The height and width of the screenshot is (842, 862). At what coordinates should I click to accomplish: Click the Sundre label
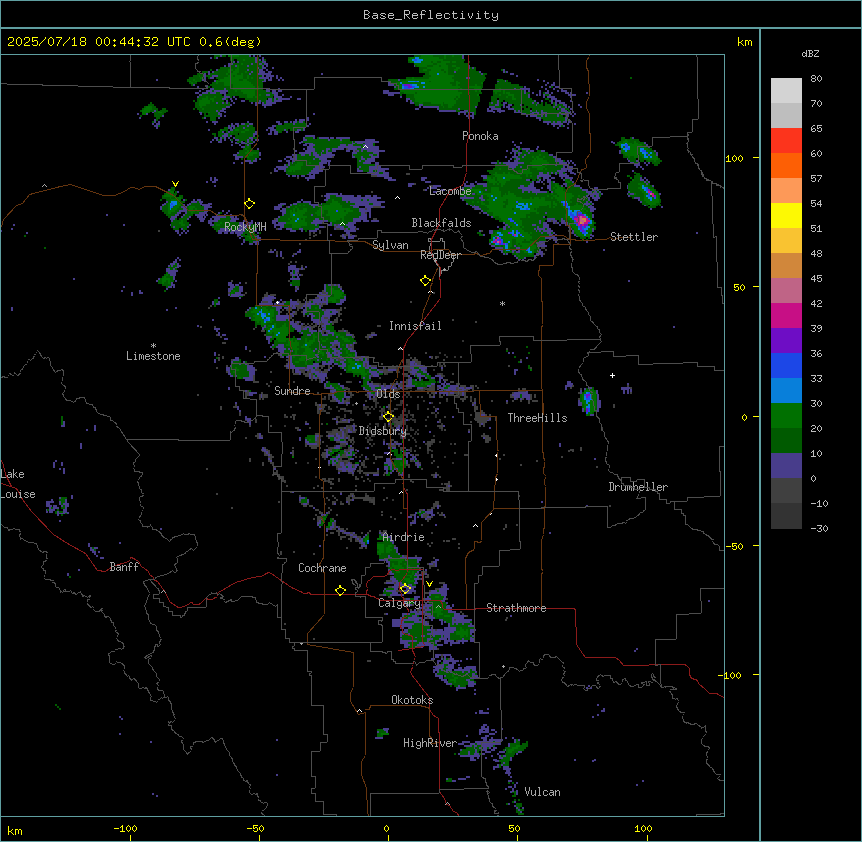coord(292,391)
